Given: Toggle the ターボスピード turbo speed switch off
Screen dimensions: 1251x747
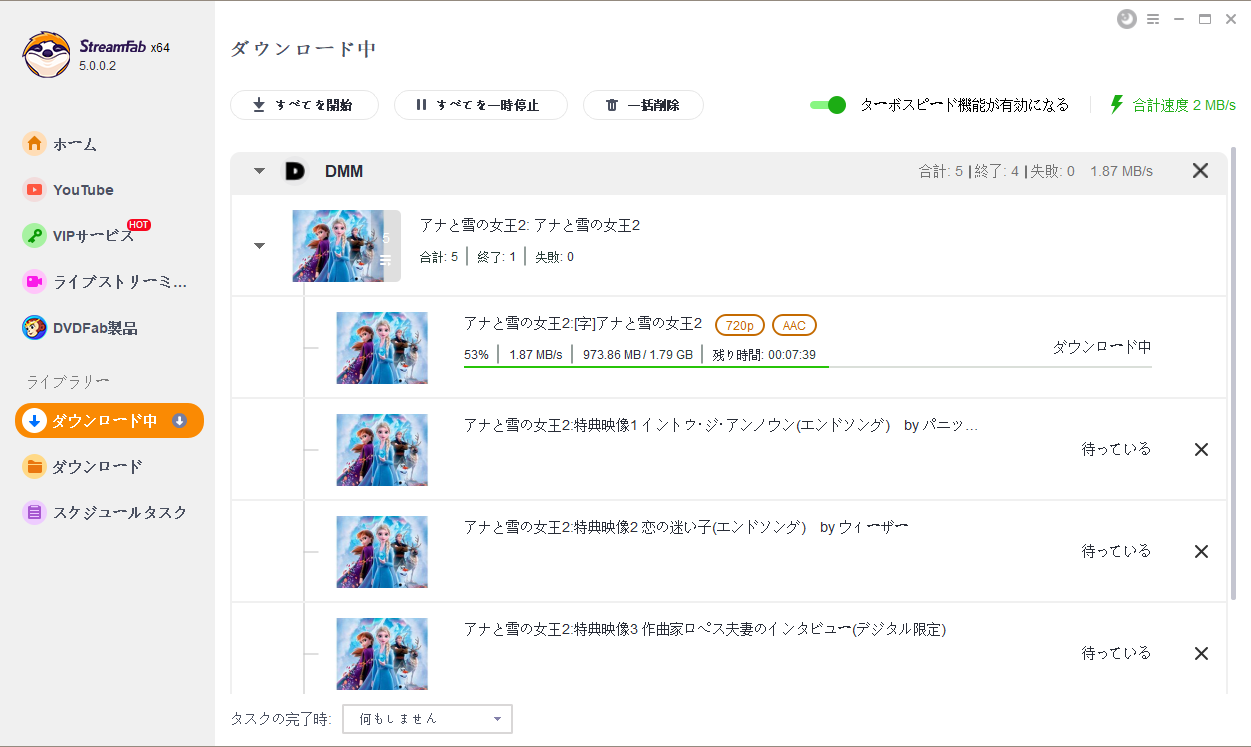Looking at the screenshot, I should pos(828,105).
